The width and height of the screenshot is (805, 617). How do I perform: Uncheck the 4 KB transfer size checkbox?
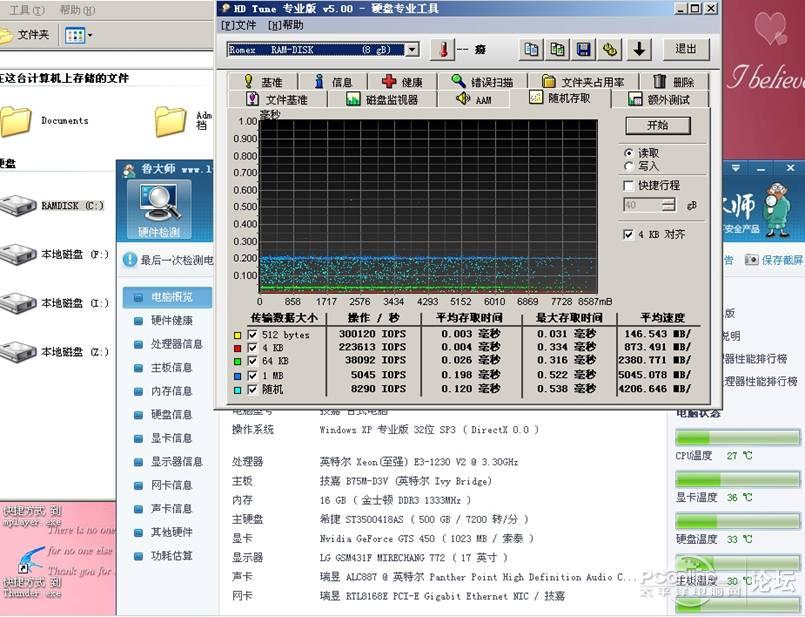pyautogui.click(x=253, y=348)
